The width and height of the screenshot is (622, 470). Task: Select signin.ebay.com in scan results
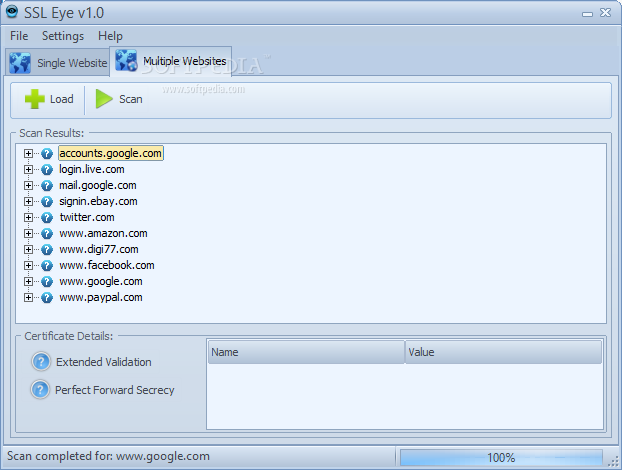pyautogui.click(x=98, y=201)
